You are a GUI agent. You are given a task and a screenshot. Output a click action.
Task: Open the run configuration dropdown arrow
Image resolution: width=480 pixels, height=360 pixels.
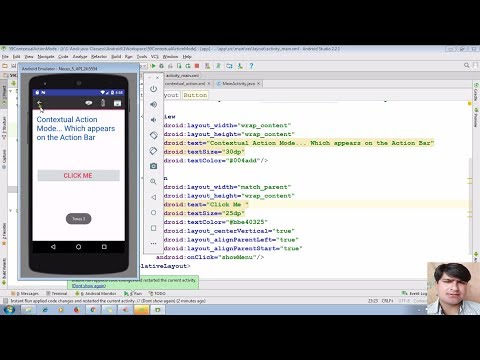point(145,66)
